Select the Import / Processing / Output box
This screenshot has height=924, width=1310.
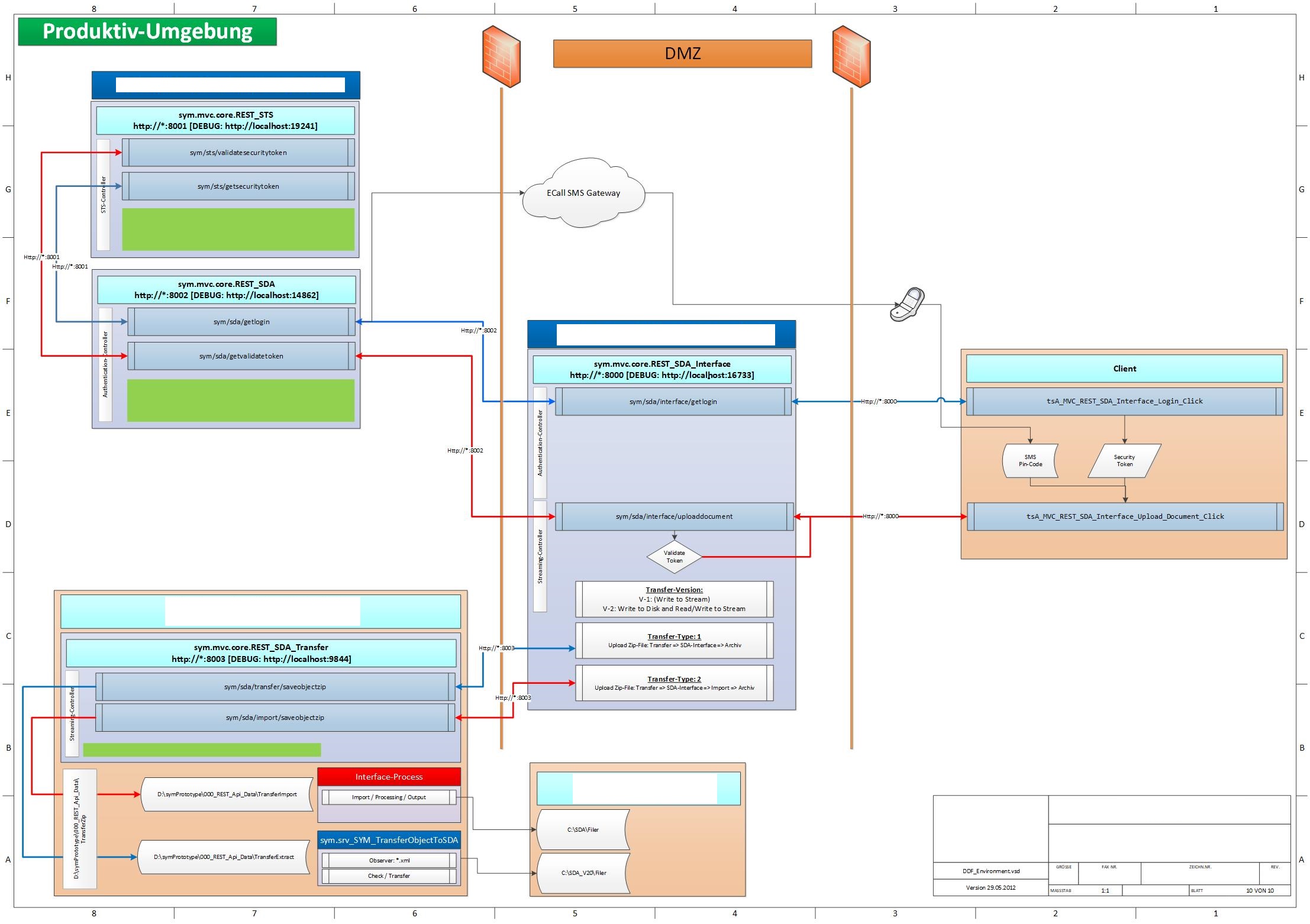tap(389, 797)
